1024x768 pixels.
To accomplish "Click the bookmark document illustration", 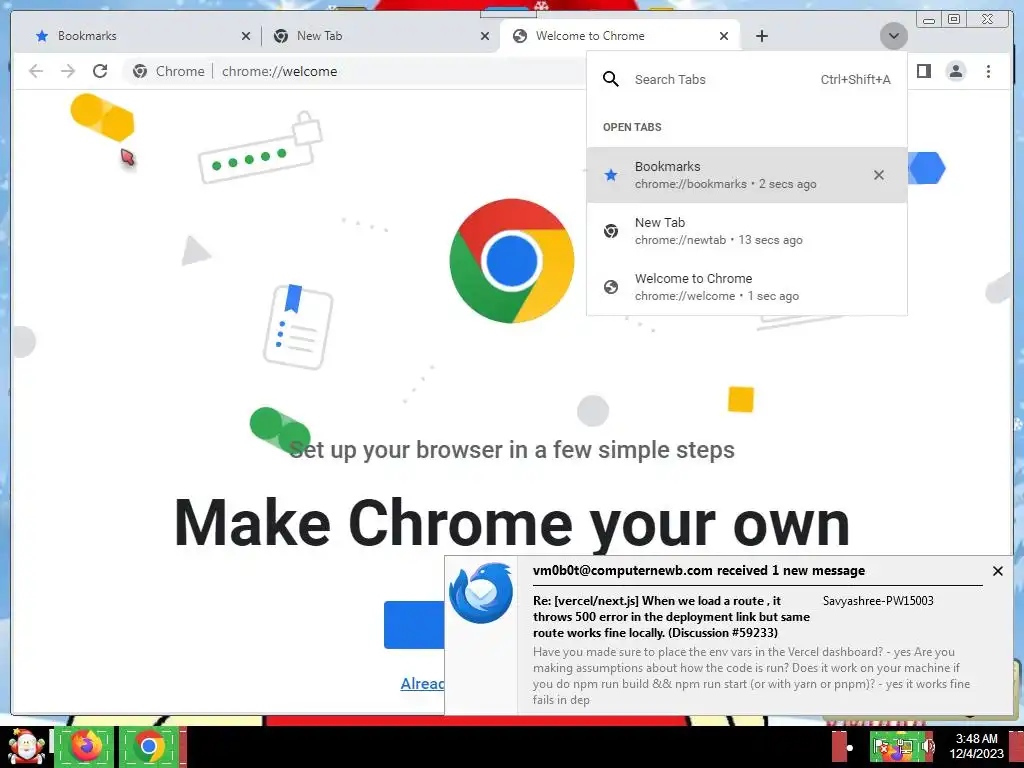I will [x=298, y=327].
